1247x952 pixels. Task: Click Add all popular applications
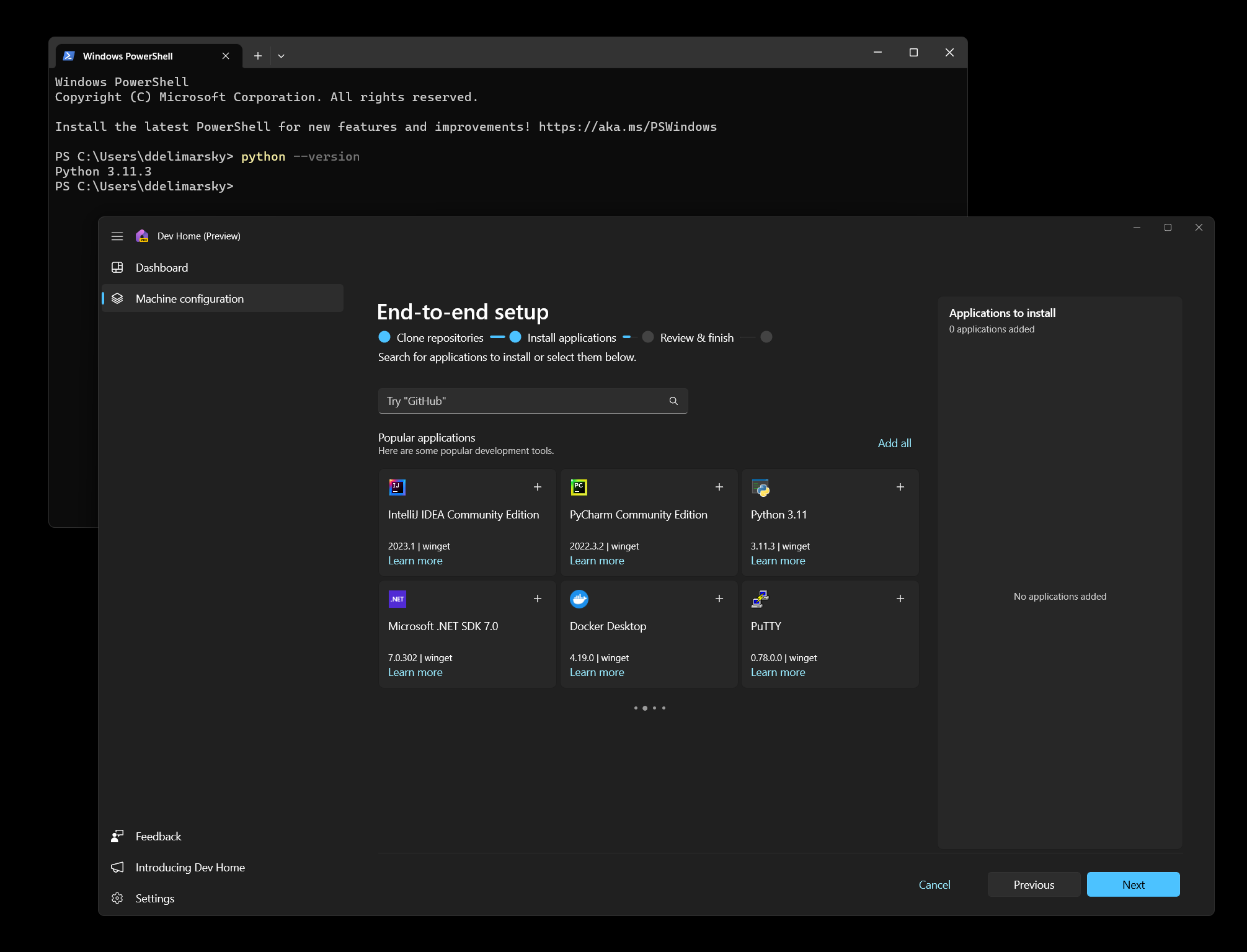[894, 443]
